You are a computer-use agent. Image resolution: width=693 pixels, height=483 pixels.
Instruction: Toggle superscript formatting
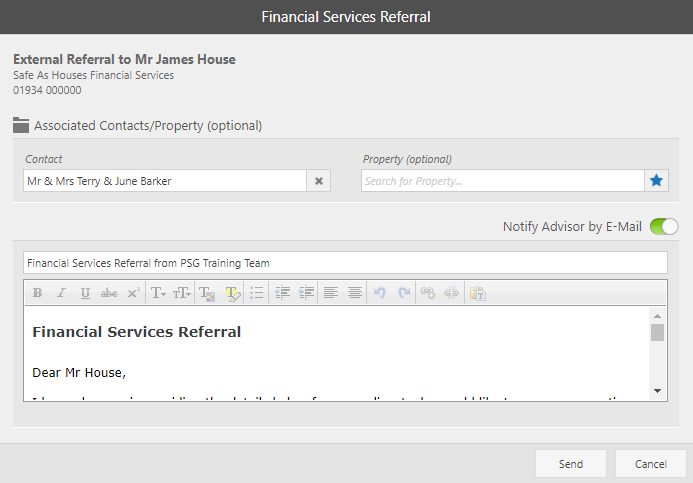(x=133, y=293)
